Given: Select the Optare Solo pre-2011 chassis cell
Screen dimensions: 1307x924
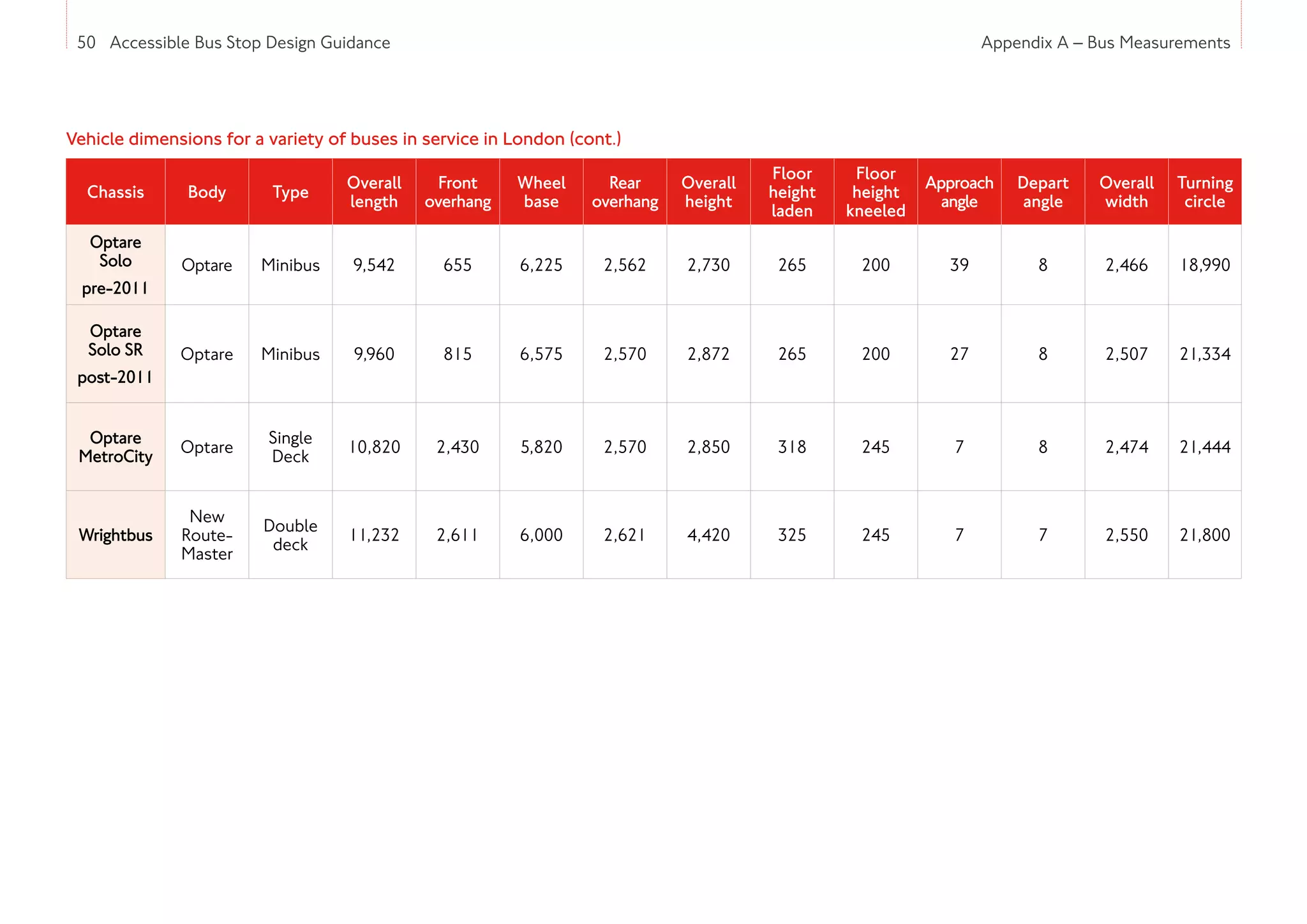Looking at the screenshot, I should pyautogui.click(x=116, y=265).
